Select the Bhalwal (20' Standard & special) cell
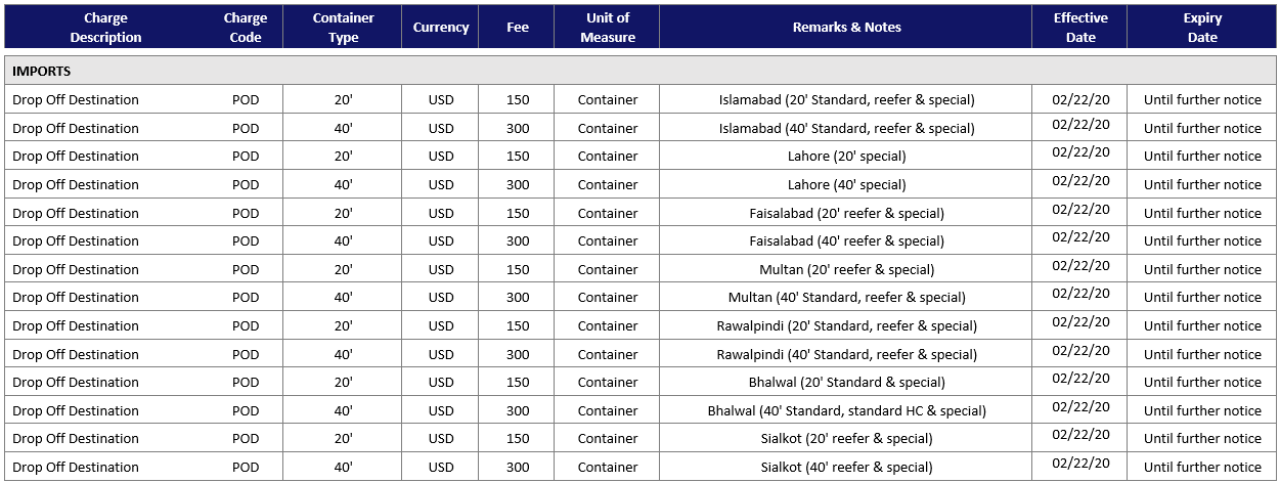Screen dimensions: 1280x483 846,382
